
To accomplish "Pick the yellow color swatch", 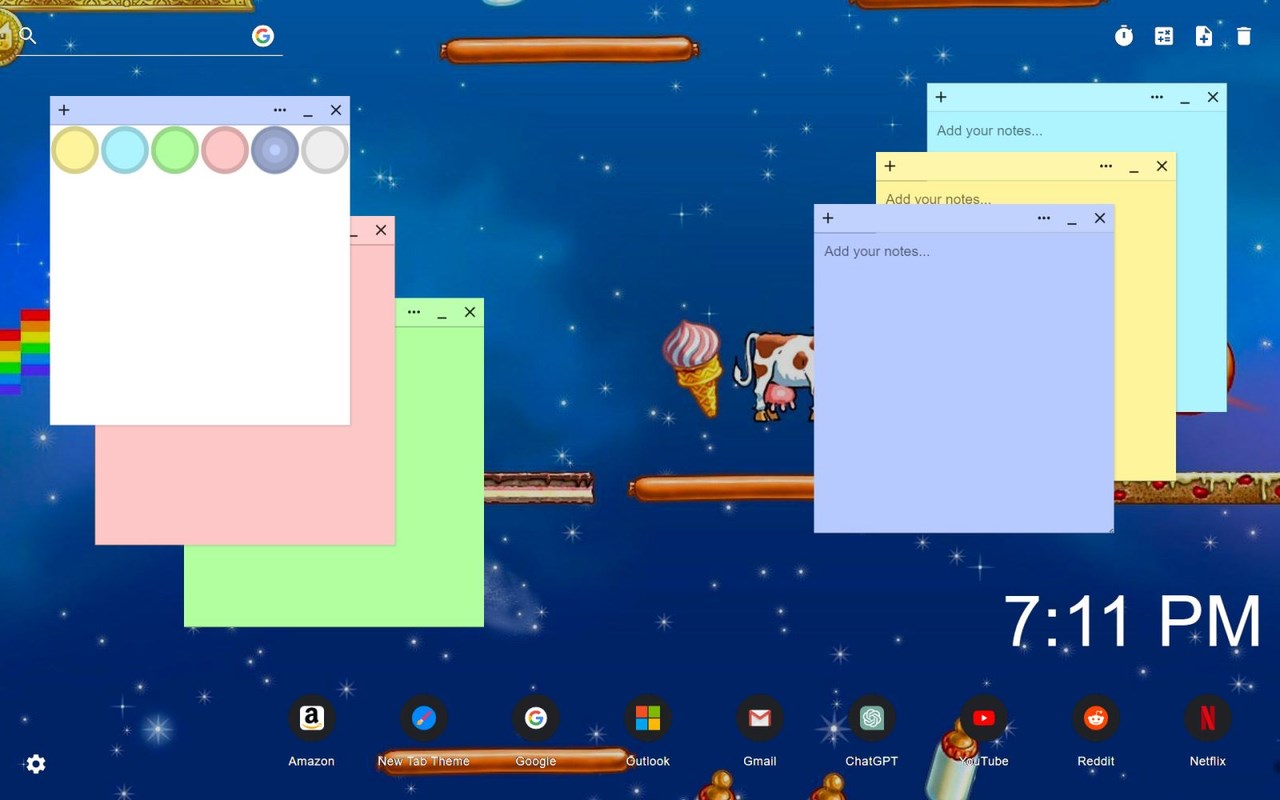I will (x=75, y=150).
